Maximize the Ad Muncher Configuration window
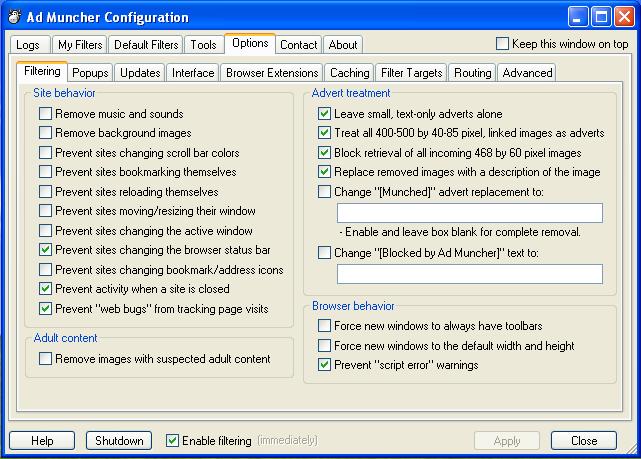Screen dimensions: 641x459 [601, 17]
